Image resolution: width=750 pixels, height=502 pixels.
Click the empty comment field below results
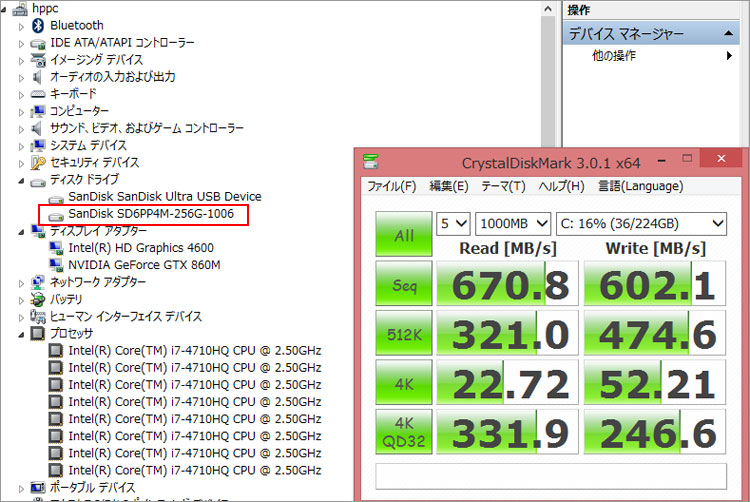pyautogui.click(x=551, y=476)
